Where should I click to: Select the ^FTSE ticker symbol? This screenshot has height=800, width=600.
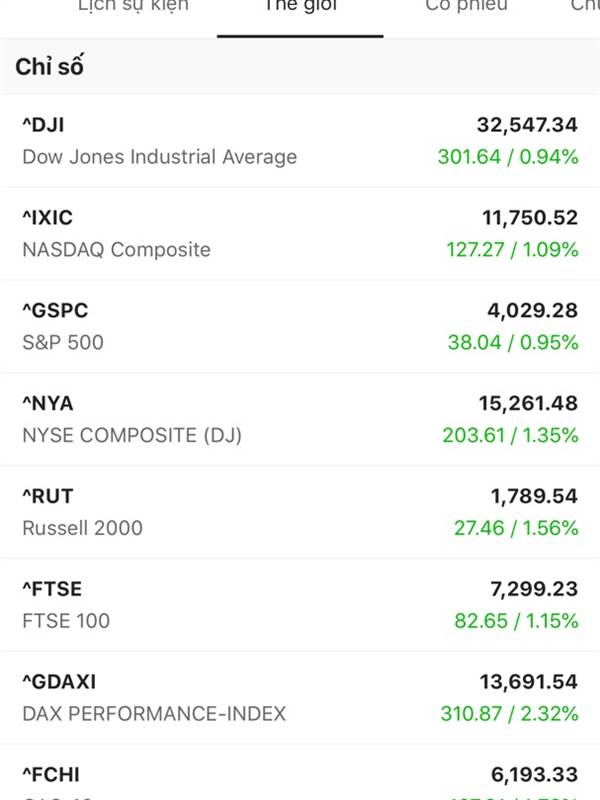pos(52,589)
